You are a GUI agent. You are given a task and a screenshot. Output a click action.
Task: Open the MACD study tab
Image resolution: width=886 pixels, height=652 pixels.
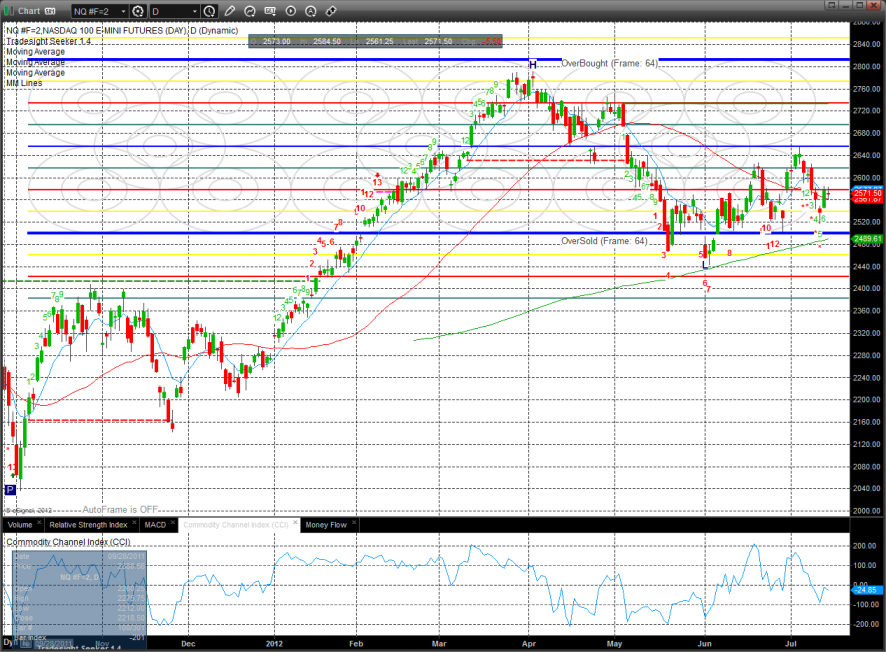(x=155, y=524)
